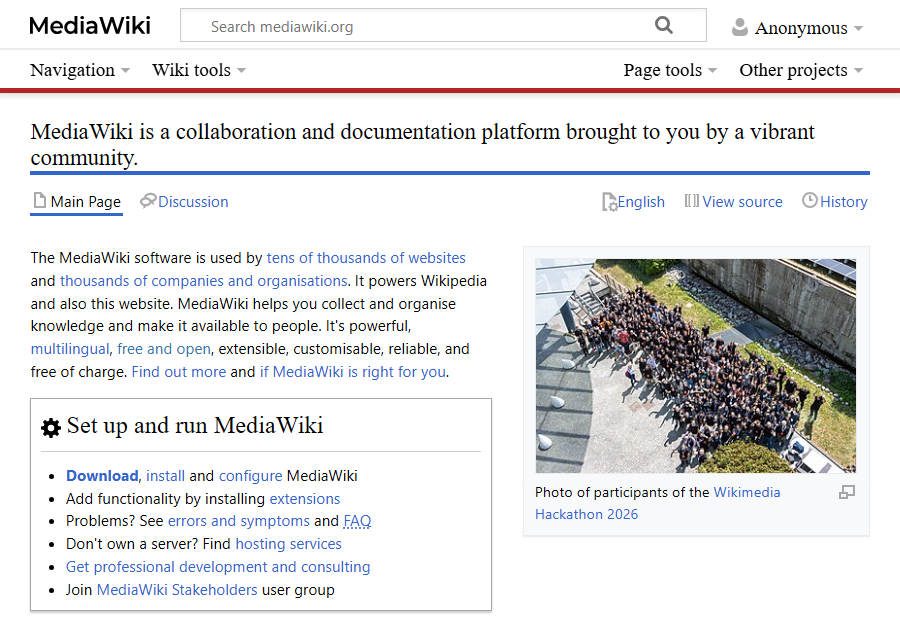The height and width of the screenshot is (620, 900).
Task: Open the errors and symptoms link
Action: tap(239, 521)
